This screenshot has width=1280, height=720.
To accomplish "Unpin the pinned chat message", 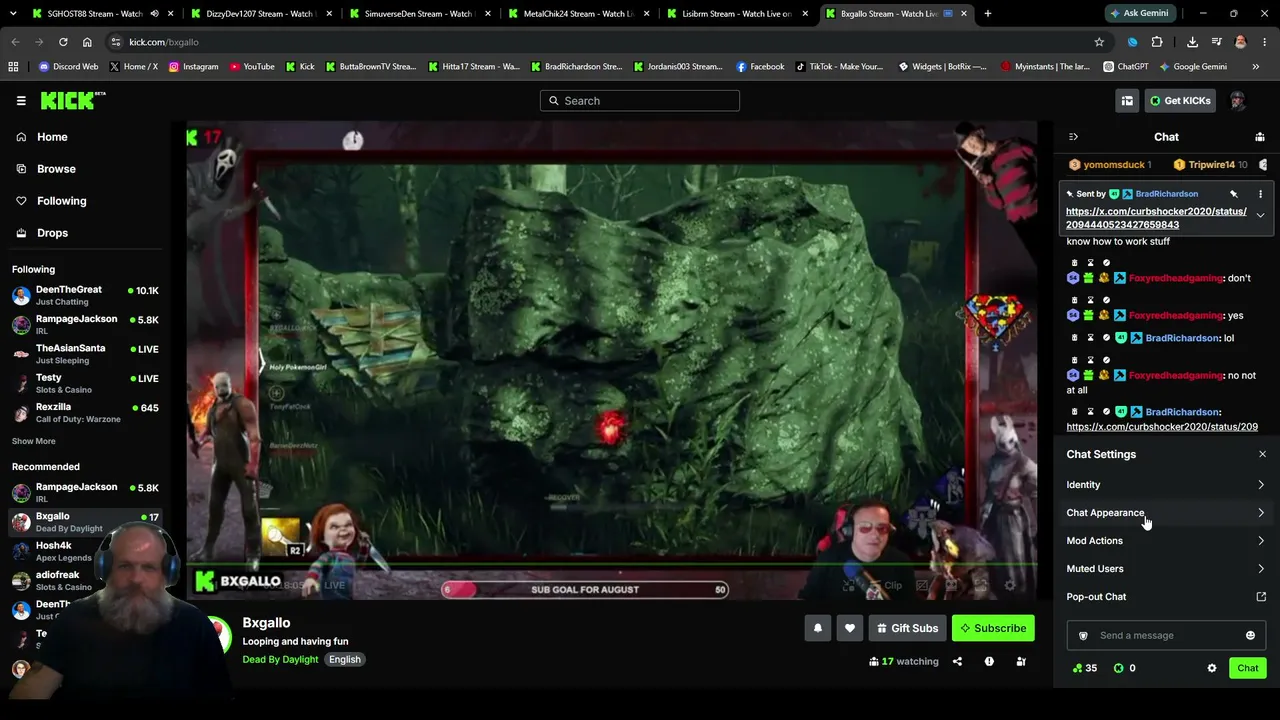I will tap(1234, 194).
